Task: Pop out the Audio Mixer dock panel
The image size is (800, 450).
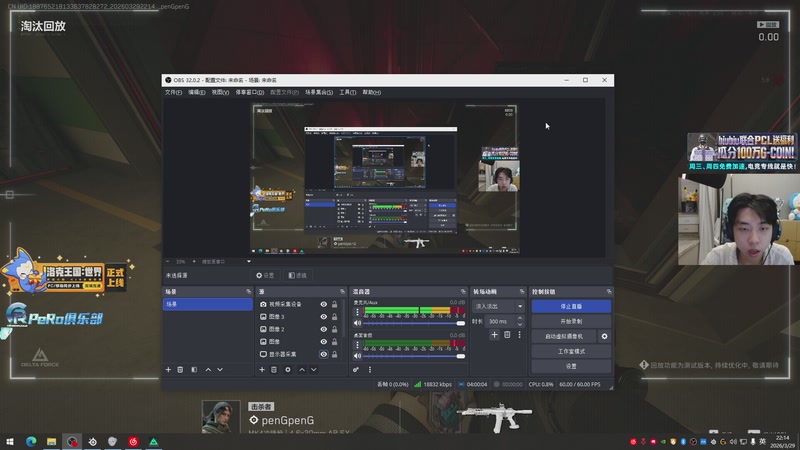Action: pyautogui.click(x=463, y=291)
